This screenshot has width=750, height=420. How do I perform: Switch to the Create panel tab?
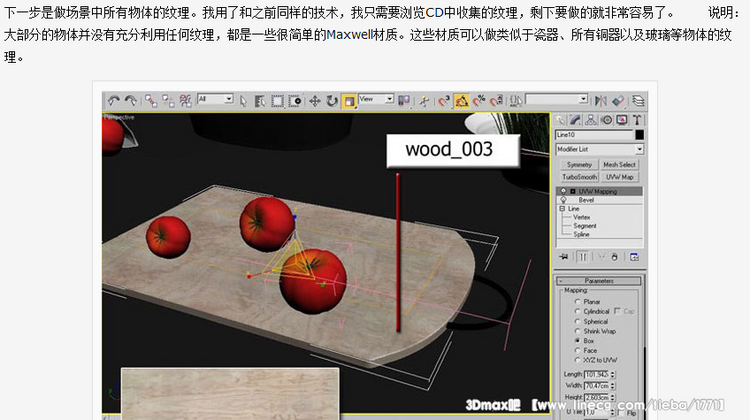(x=560, y=120)
